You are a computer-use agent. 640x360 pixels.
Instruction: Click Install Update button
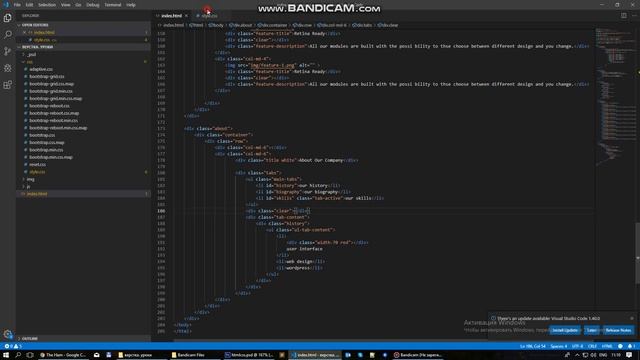[565, 330]
